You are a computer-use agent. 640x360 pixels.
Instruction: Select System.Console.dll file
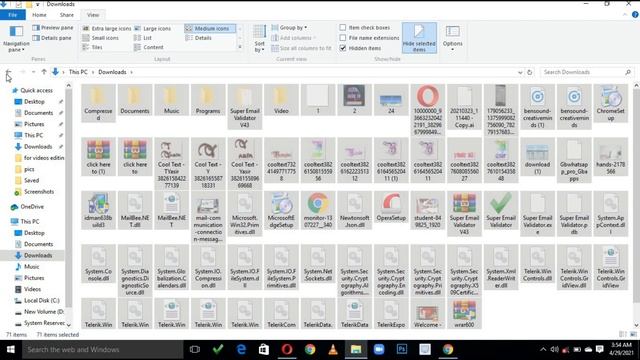pos(98,263)
